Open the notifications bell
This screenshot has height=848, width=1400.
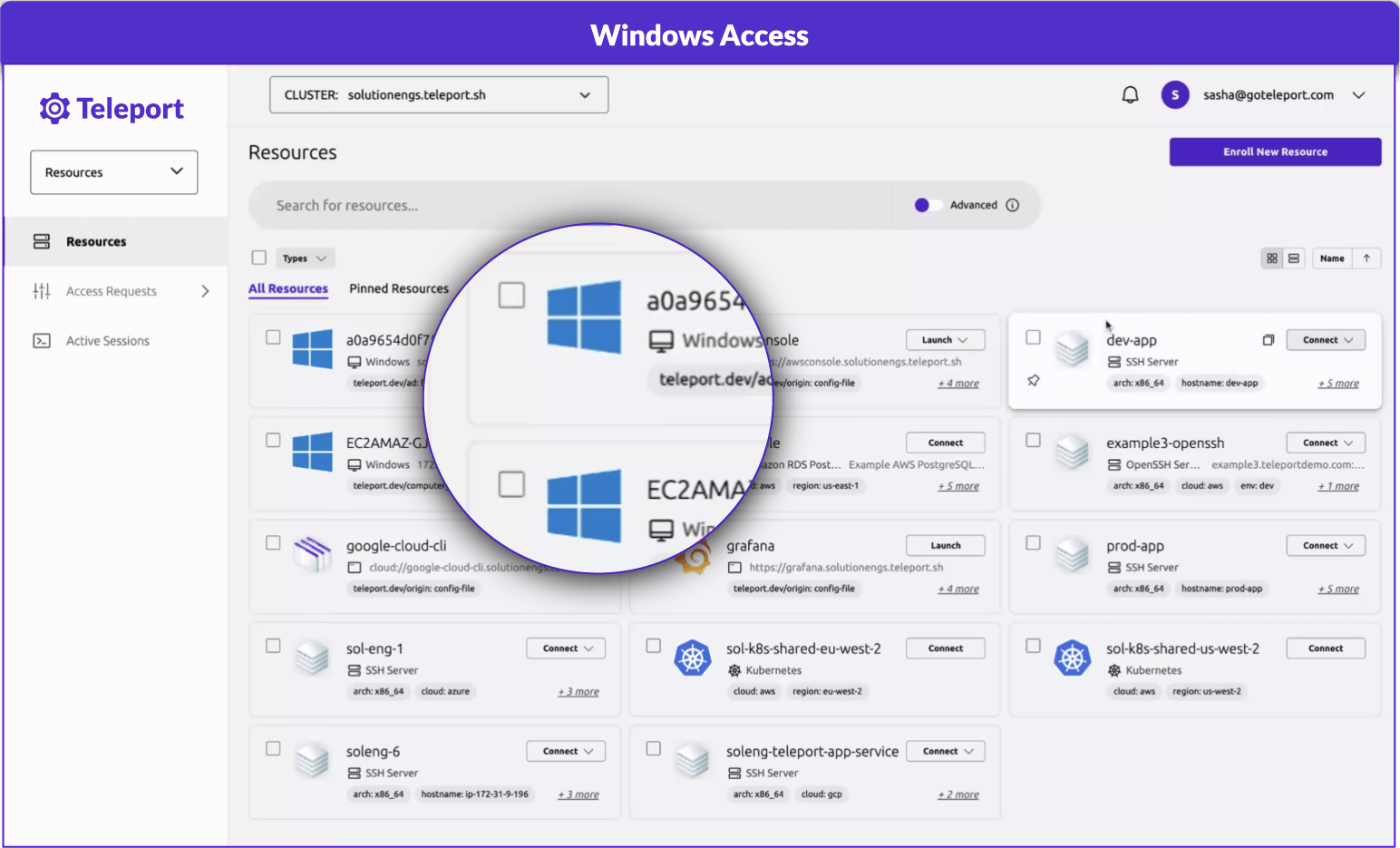(x=1130, y=94)
